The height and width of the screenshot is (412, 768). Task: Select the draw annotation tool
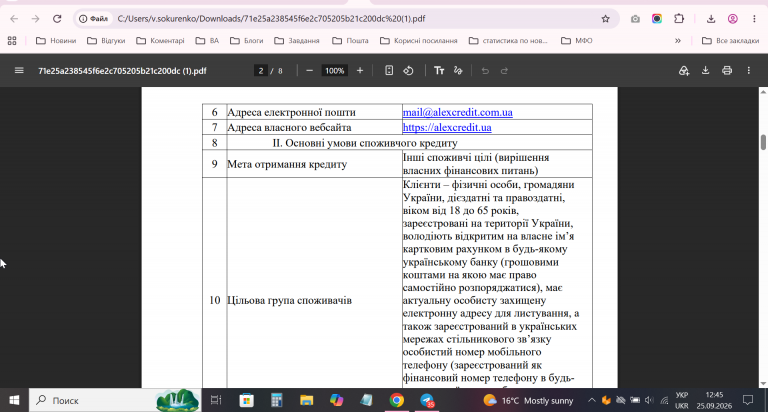pyautogui.click(x=458, y=71)
